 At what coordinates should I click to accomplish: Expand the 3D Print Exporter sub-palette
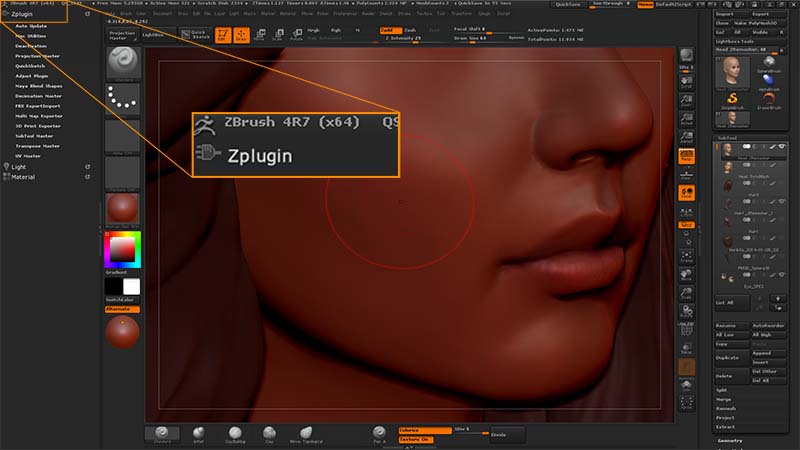38,126
